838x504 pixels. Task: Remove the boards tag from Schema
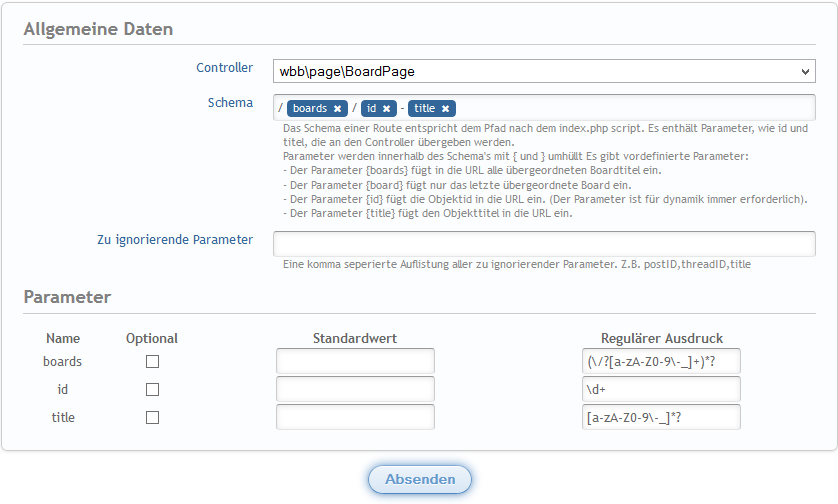338,108
